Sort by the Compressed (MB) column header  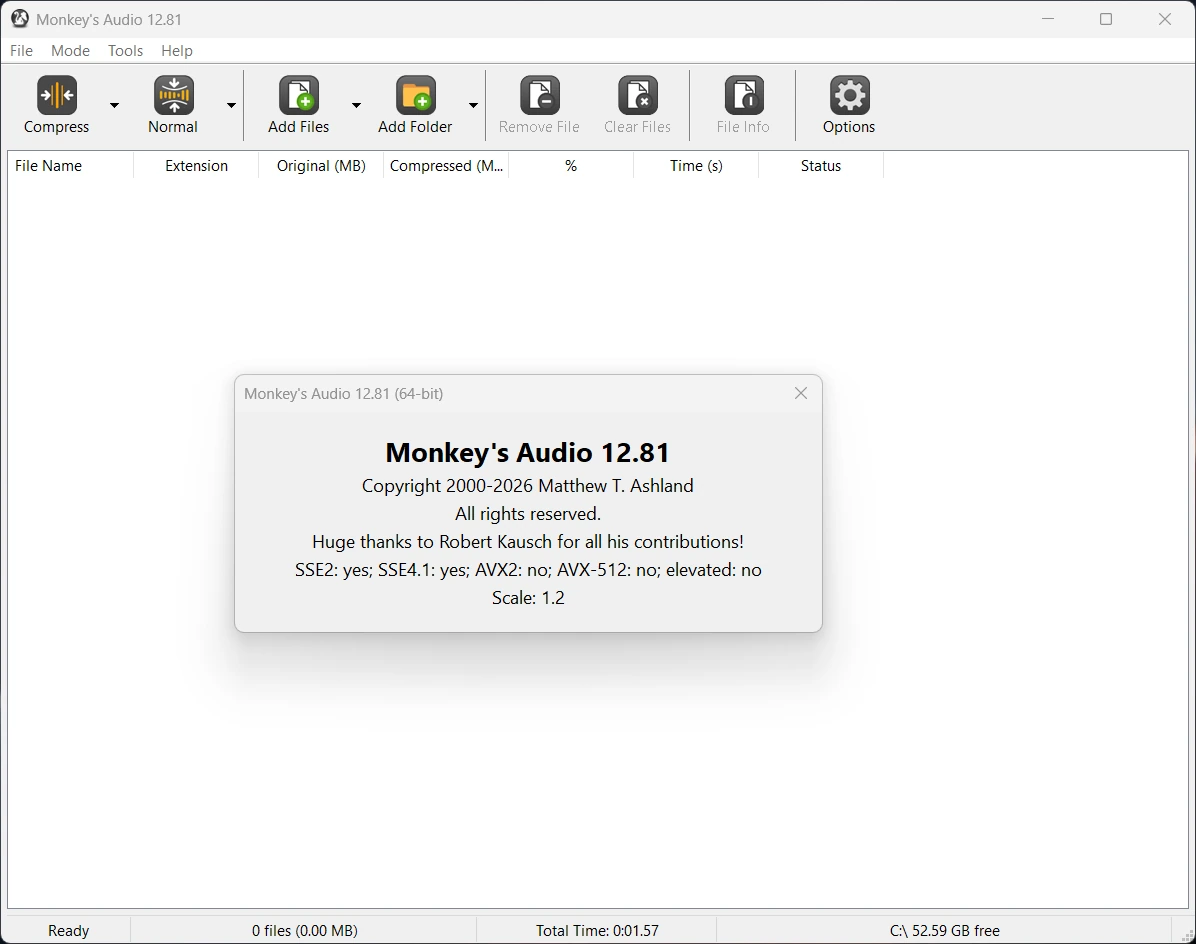tap(446, 165)
